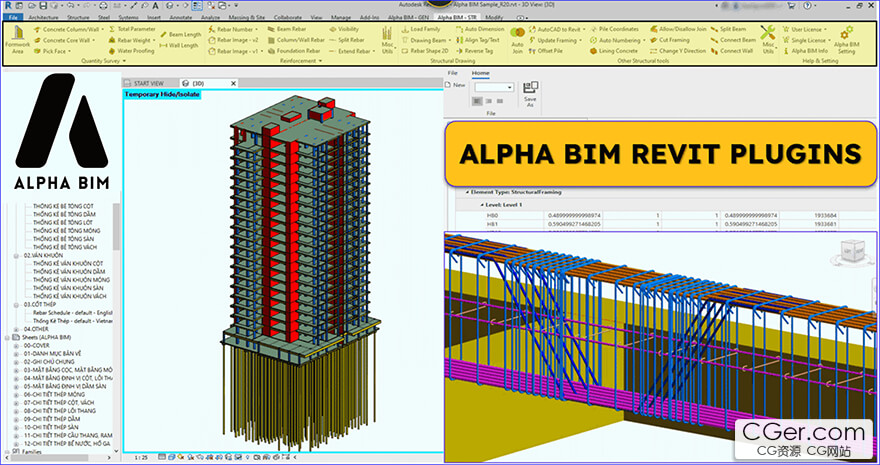Viewport: 880px width, 465px height.
Task: Open the Auto Numbering dropdown
Action: click(x=617, y=40)
